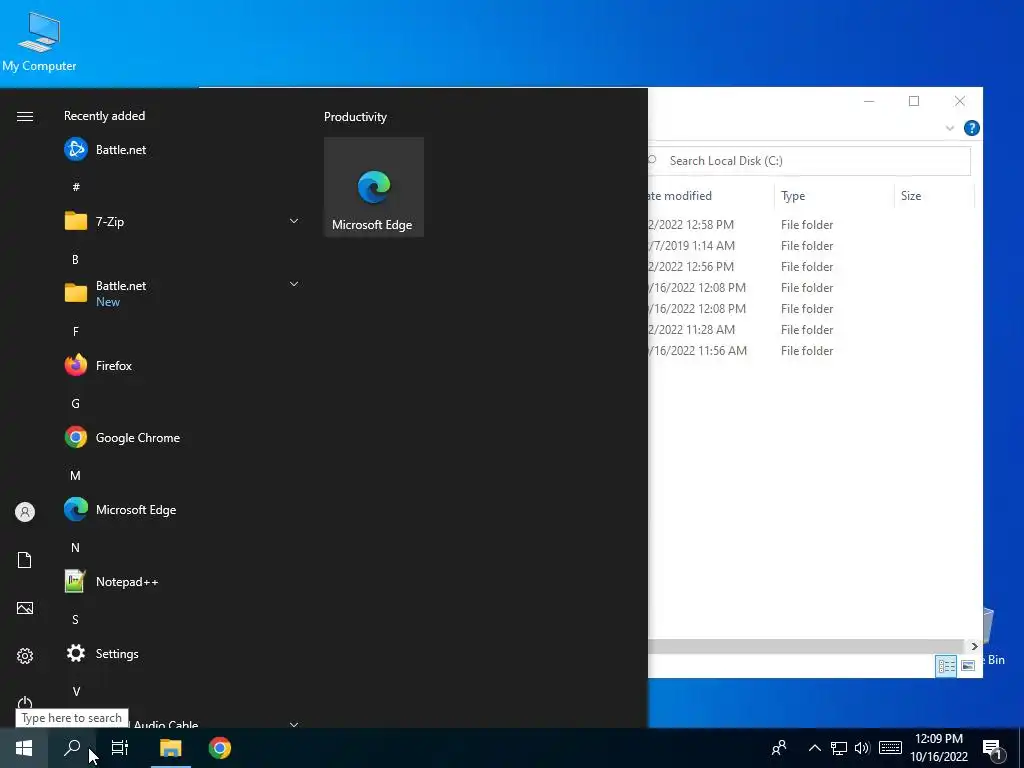Click the # section header
The image size is (1024, 768).
pos(75,187)
